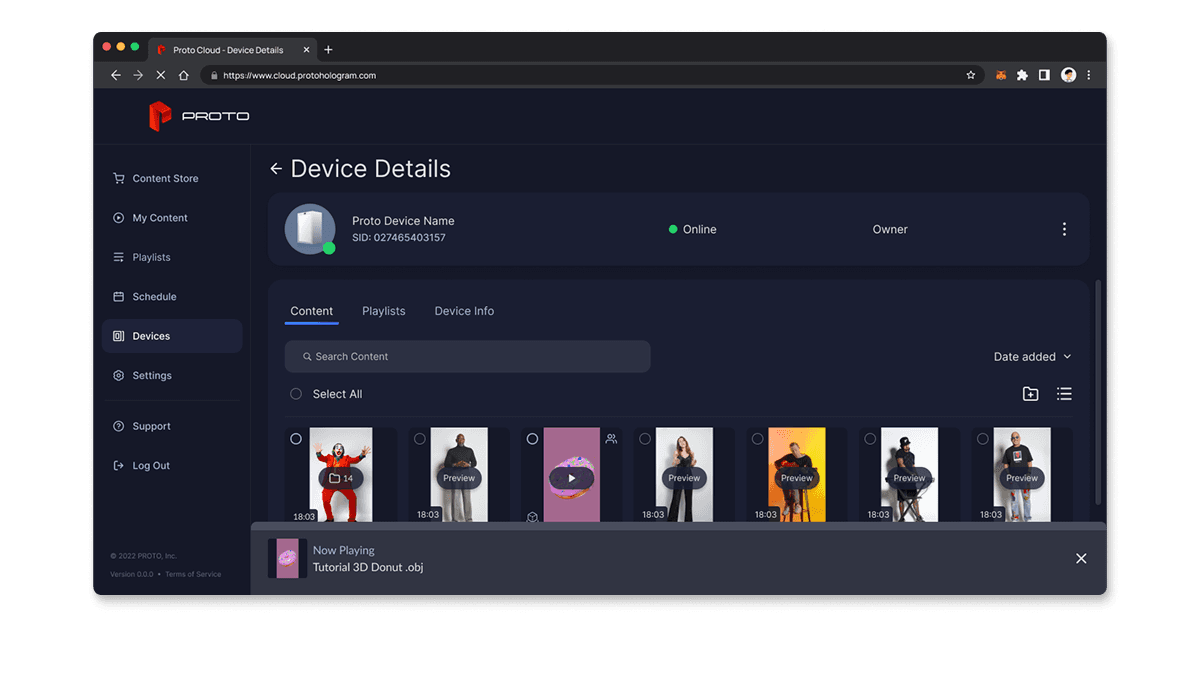Click the browser back arrow
Screen dimensions: 1200x675
(115, 75)
